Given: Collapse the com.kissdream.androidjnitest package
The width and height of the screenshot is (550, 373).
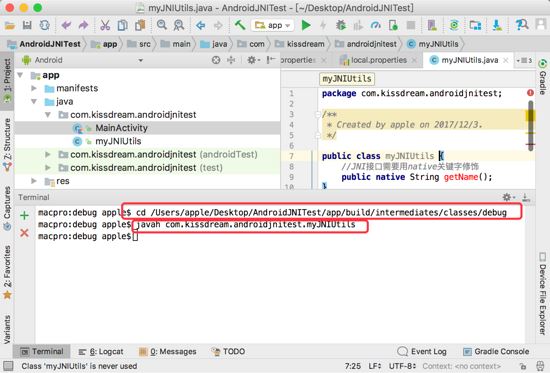Looking at the screenshot, I should pos(48,115).
